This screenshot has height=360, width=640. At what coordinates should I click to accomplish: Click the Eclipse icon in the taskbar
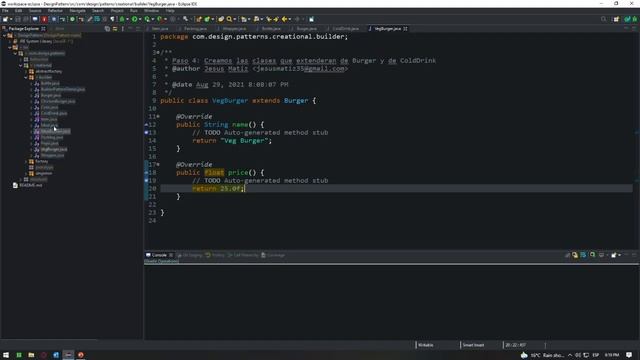coord(68,355)
